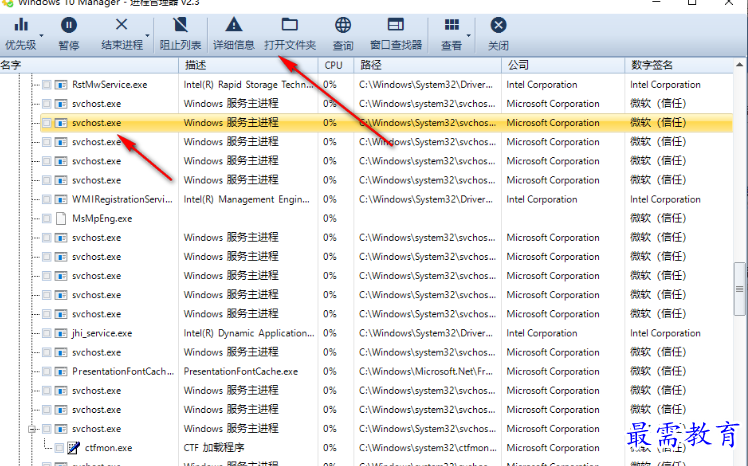Click the 查询 globe query icon
Image resolution: width=748 pixels, height=466 pixels.
[x=343, y=25]
